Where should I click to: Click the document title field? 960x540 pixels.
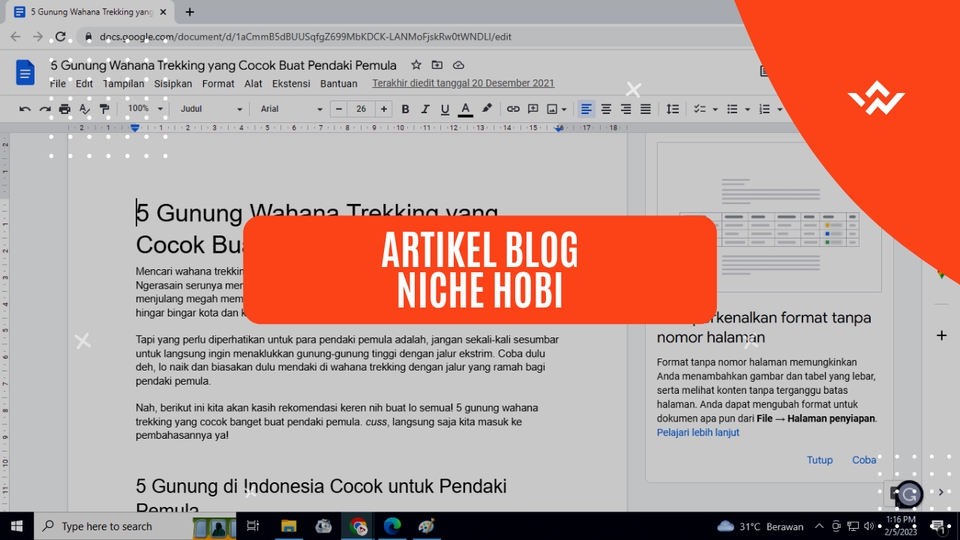click(x=223, y=66)
